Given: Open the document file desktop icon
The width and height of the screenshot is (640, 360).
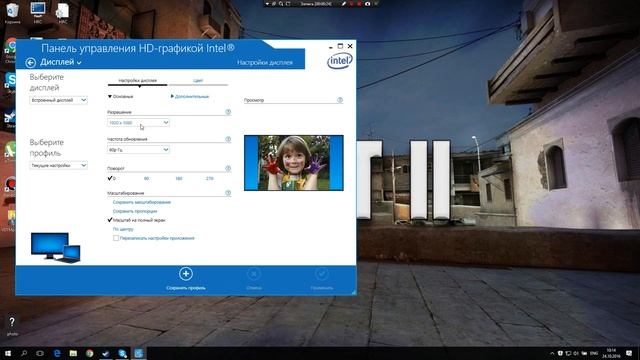Looking at the screenshot, I should [x=63, y=13].
